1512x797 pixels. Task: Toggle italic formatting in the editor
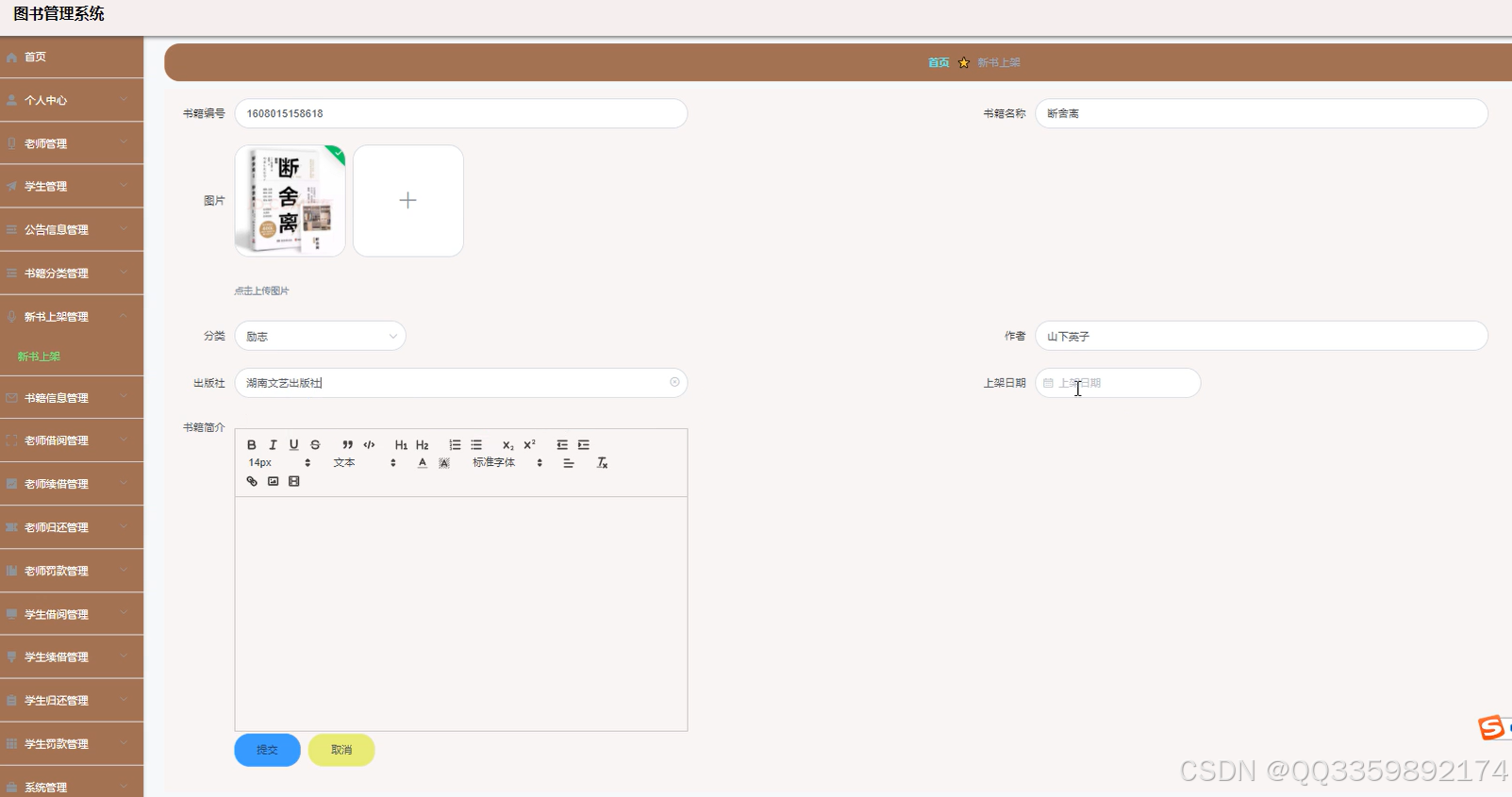click(273, 445)
